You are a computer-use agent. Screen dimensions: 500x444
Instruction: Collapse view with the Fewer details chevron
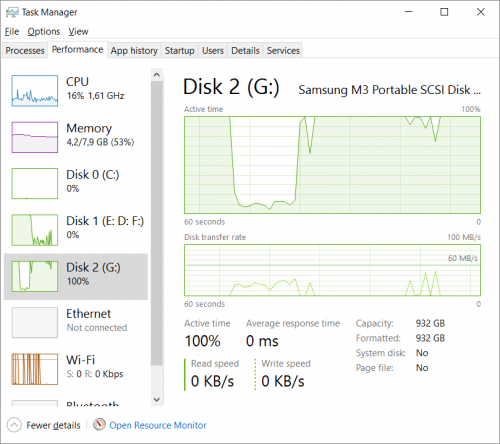(14, 425)
